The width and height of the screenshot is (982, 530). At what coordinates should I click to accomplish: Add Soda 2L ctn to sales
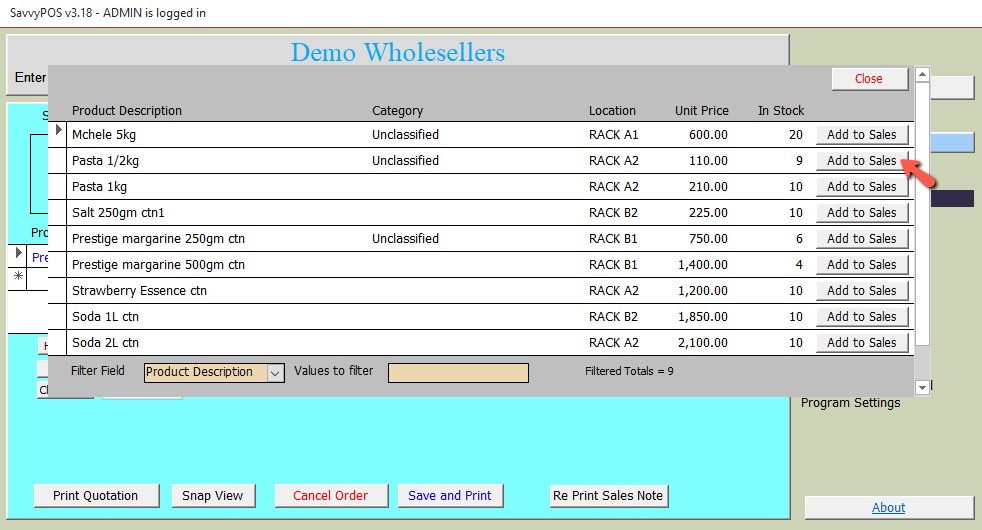click(x=861, y=343)
